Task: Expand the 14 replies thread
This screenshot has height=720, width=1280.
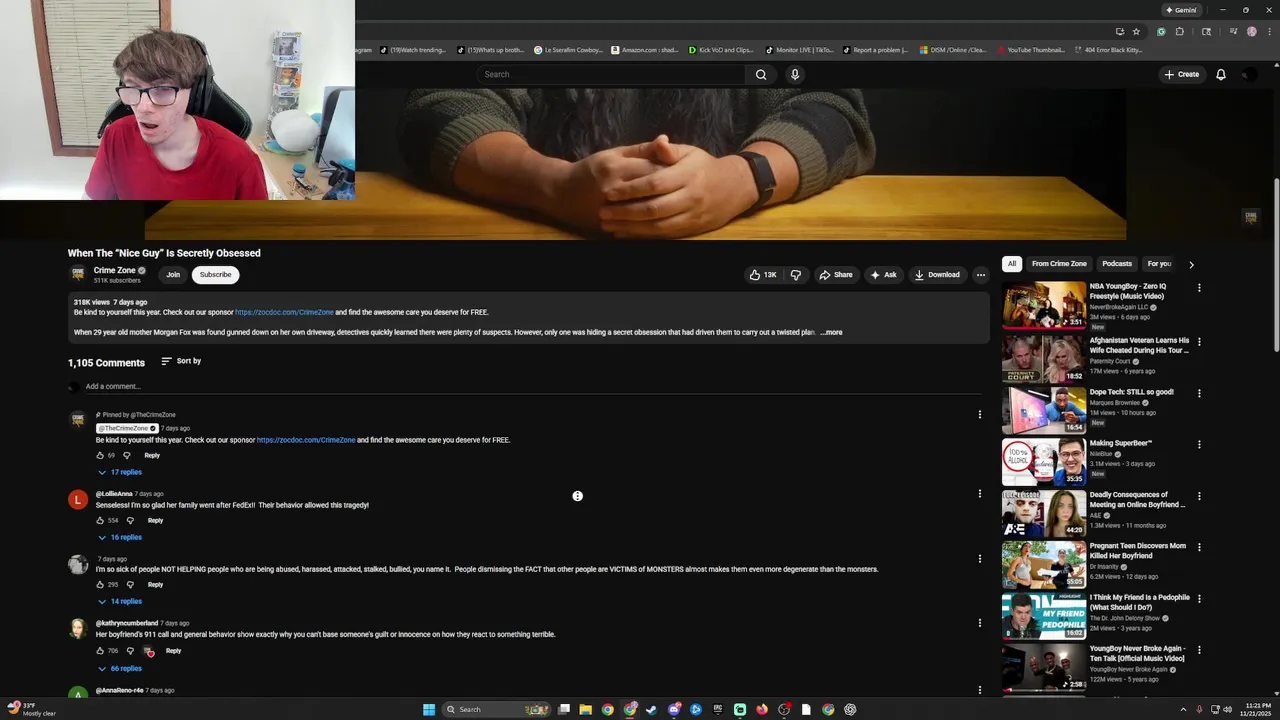Action: pyautogui.click(x=120, y=601)
